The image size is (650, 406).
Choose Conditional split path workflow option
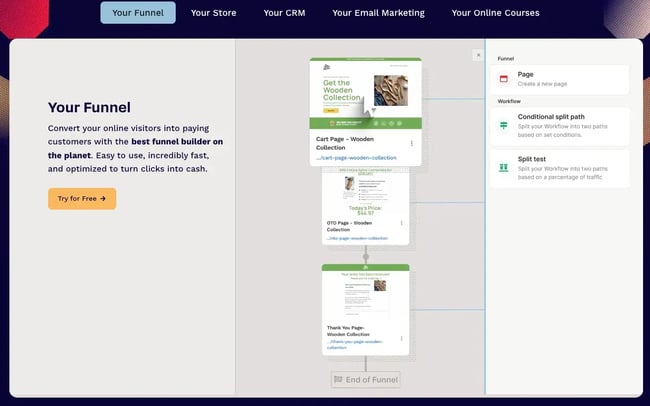(560, 126)
